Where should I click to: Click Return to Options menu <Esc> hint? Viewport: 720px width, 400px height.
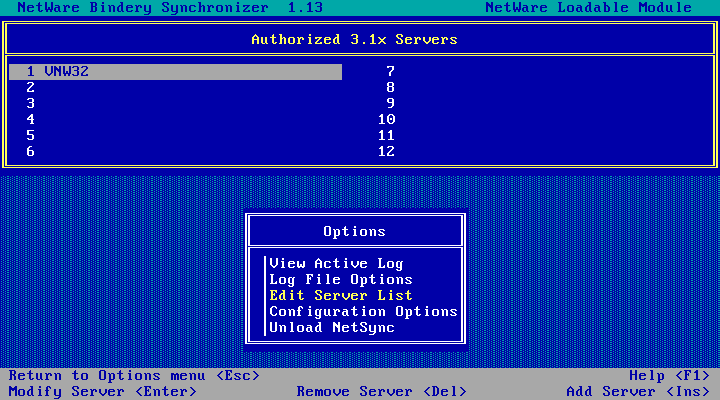point(134,376)
